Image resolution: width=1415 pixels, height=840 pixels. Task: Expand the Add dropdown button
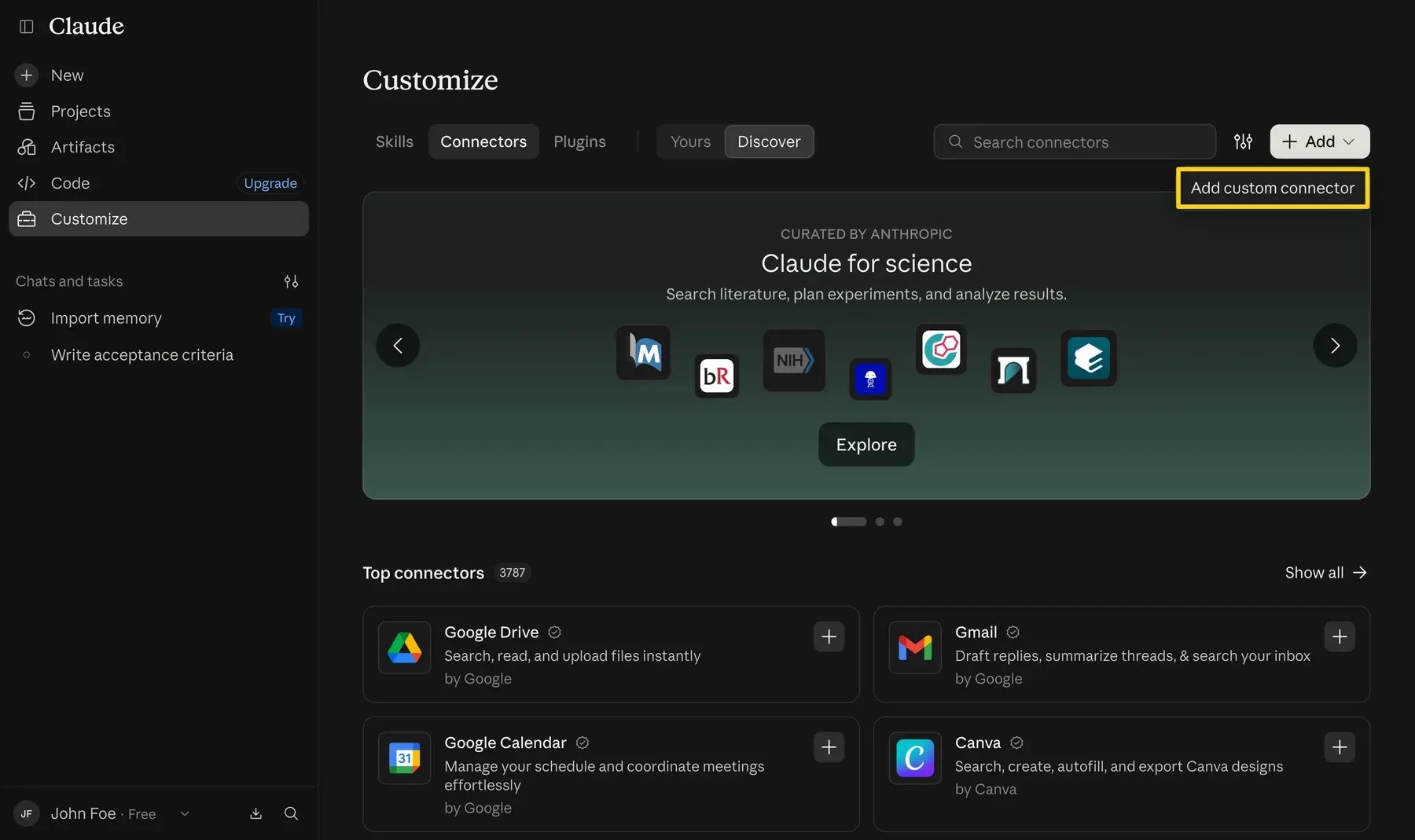(x=1319, y=141)
